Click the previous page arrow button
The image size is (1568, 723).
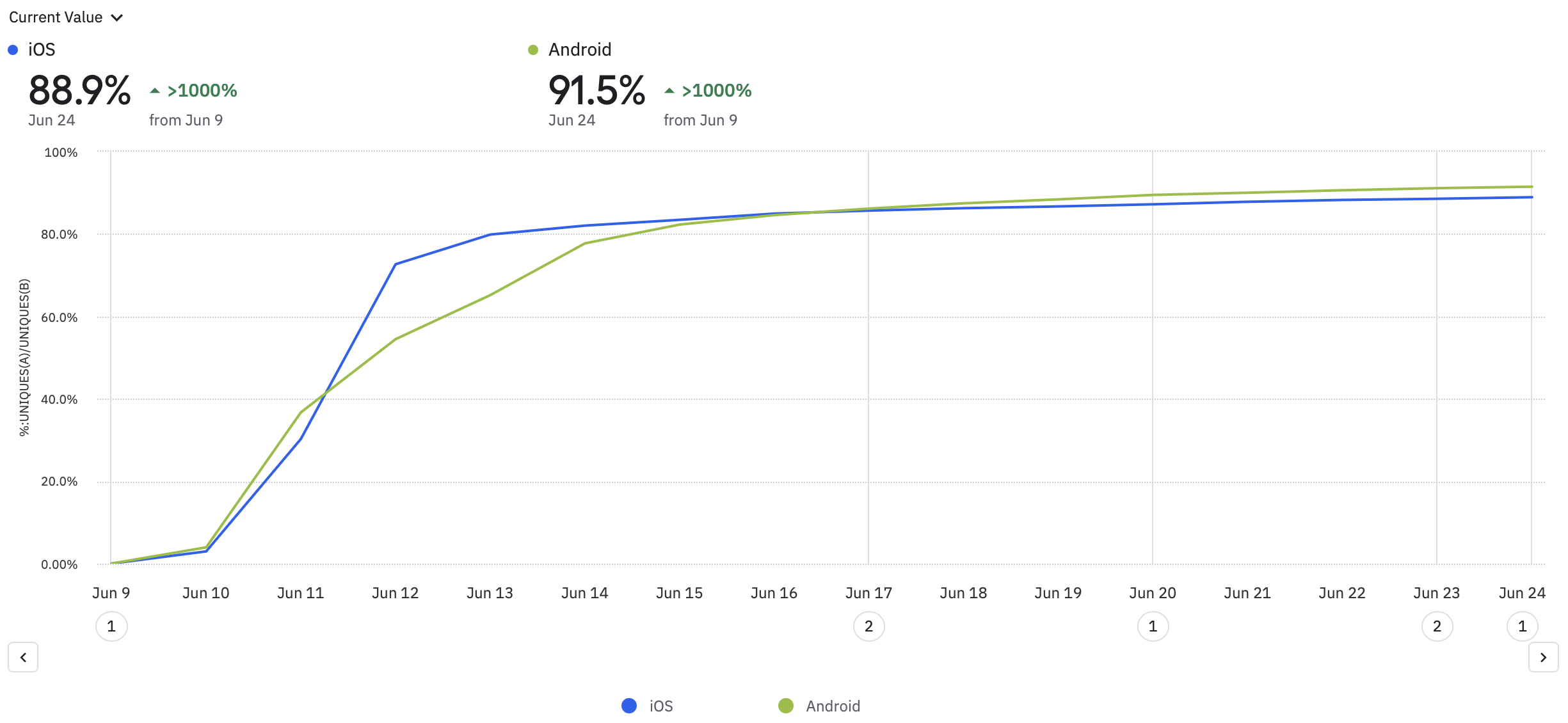tap(23, 657)
